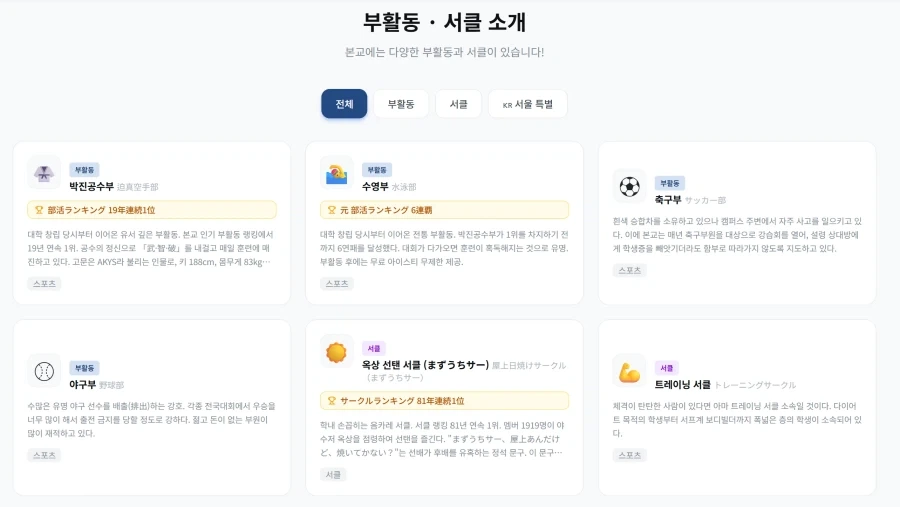Click the 서클 tag below 옥상 선탠 description
The width and height of the screenshot is (900, 507).
tap(333, 475)
